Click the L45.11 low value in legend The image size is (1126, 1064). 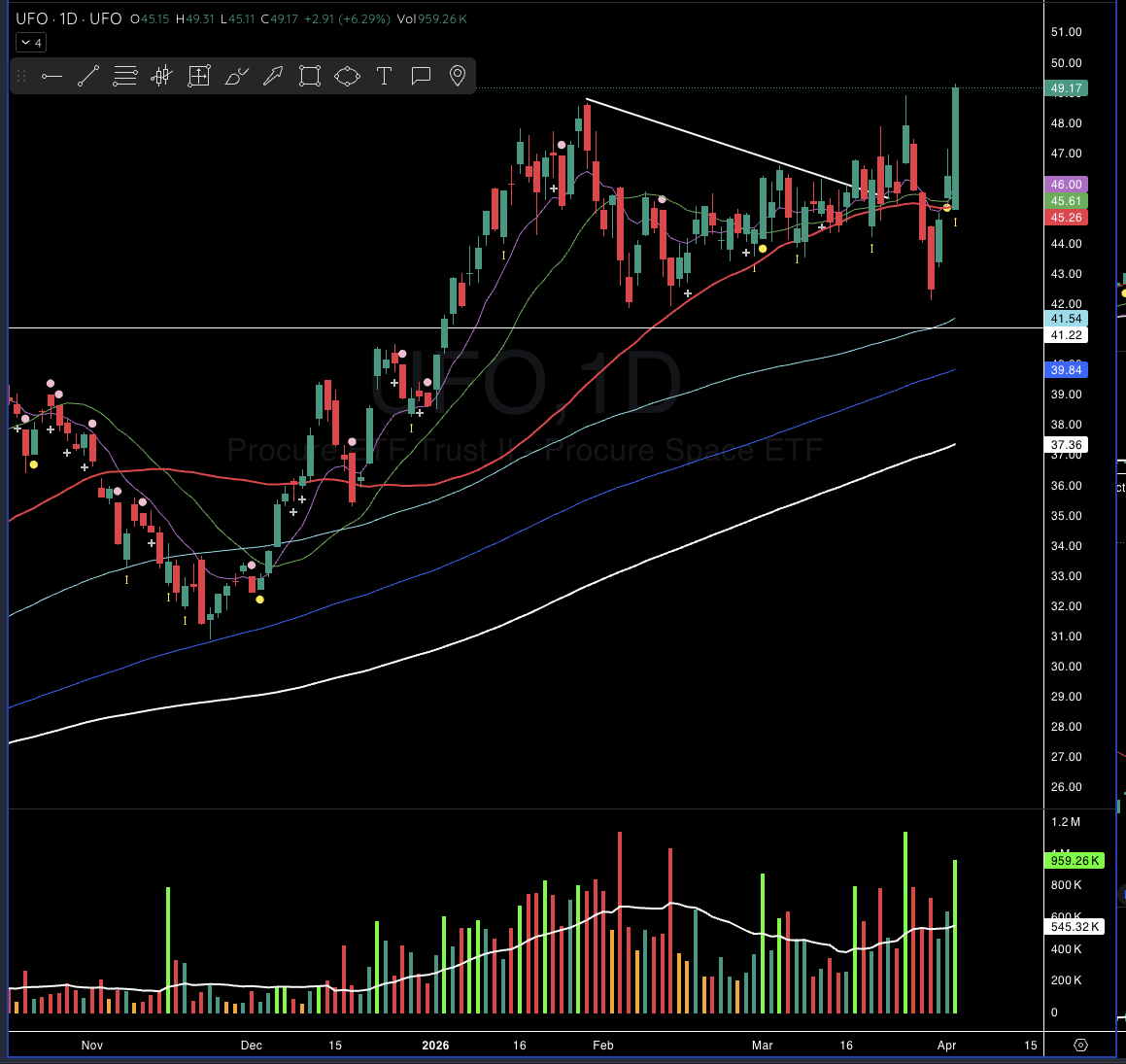[238, 19]
